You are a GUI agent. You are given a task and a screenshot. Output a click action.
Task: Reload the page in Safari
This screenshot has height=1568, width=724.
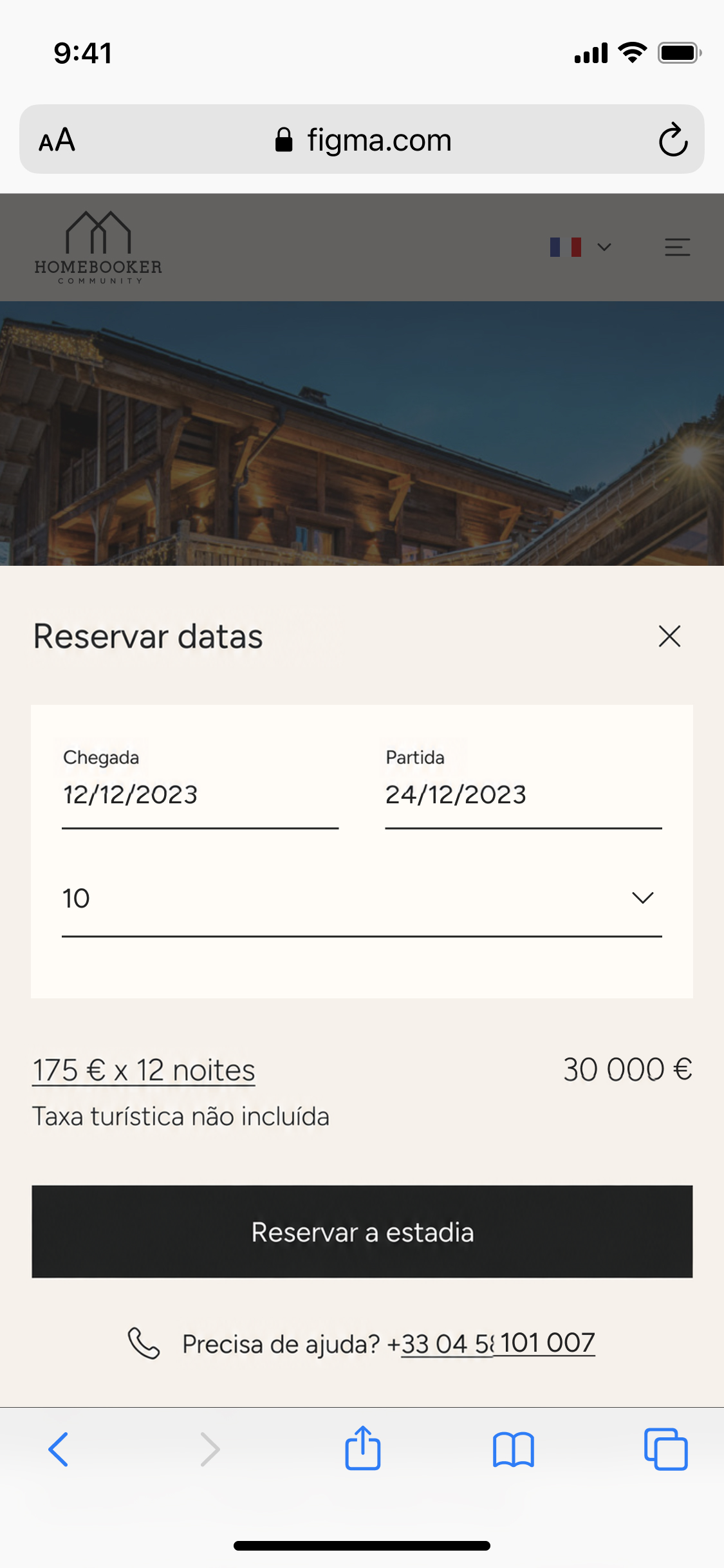[x=673, y=139]
